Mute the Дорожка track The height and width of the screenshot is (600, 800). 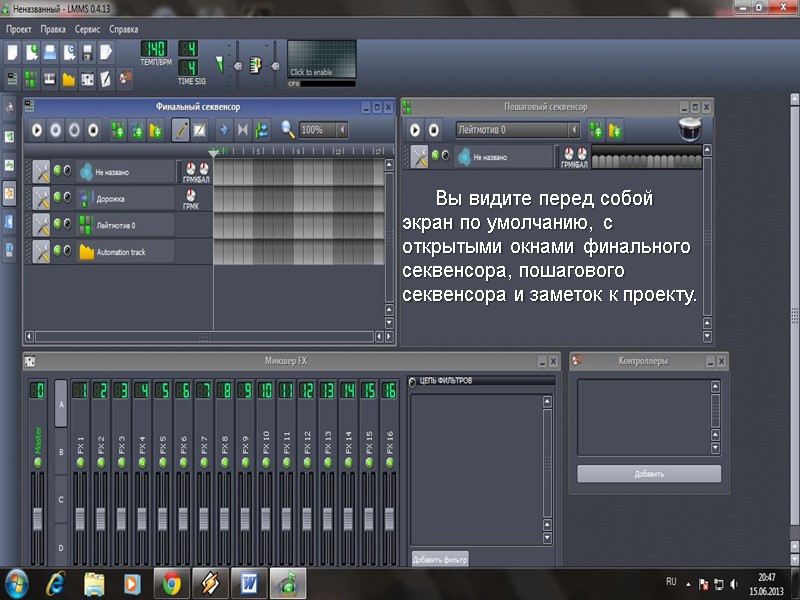57,196
